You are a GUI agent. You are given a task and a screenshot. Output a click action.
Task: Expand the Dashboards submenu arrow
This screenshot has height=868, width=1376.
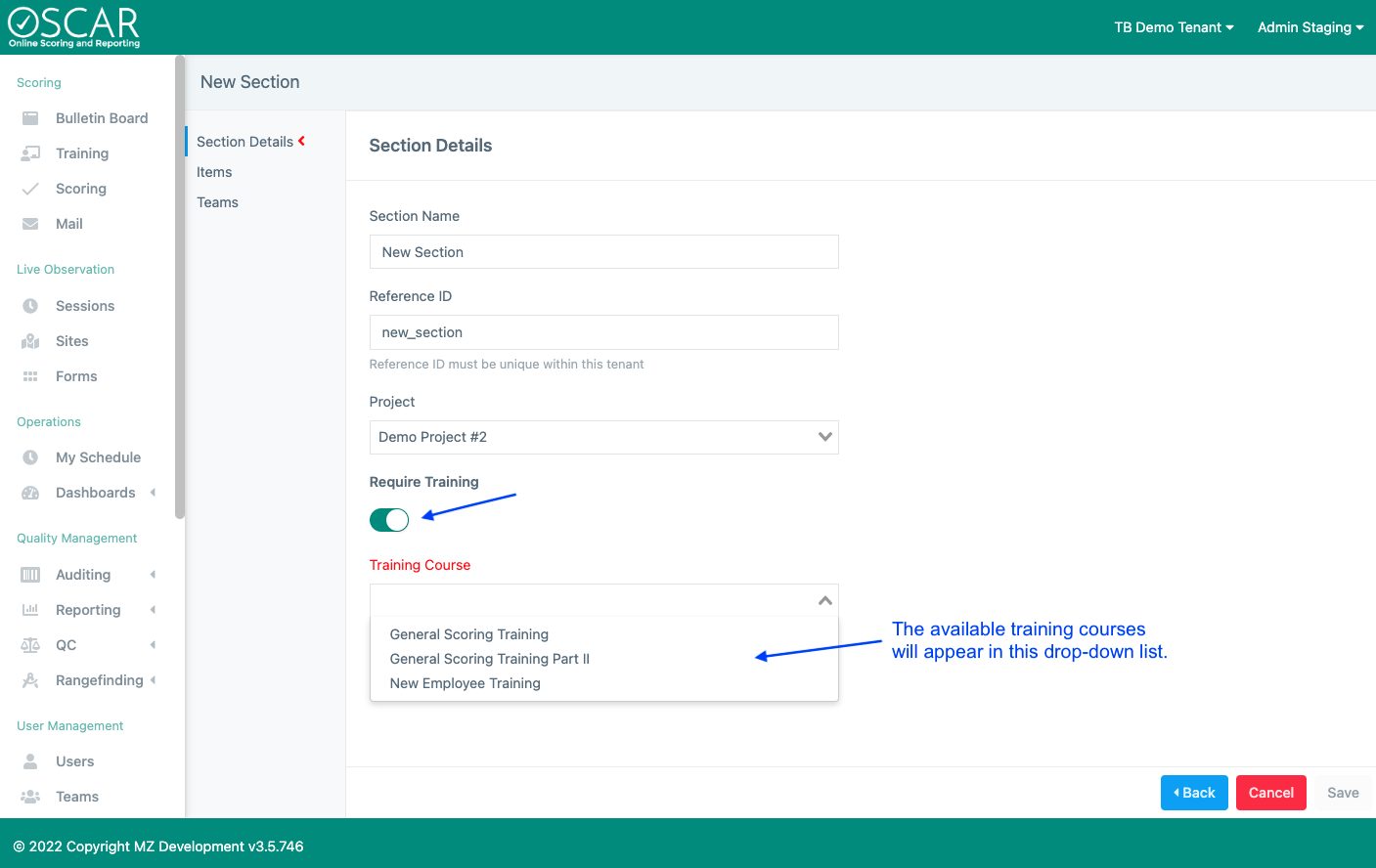[x=153, y=493]
